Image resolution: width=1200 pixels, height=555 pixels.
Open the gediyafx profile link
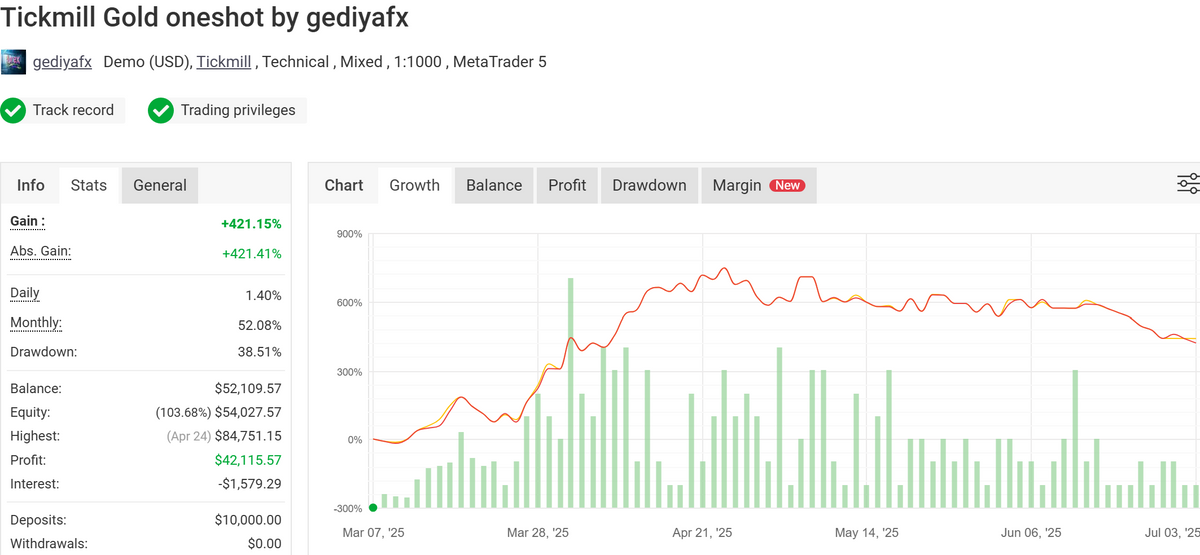coord(62,62)
